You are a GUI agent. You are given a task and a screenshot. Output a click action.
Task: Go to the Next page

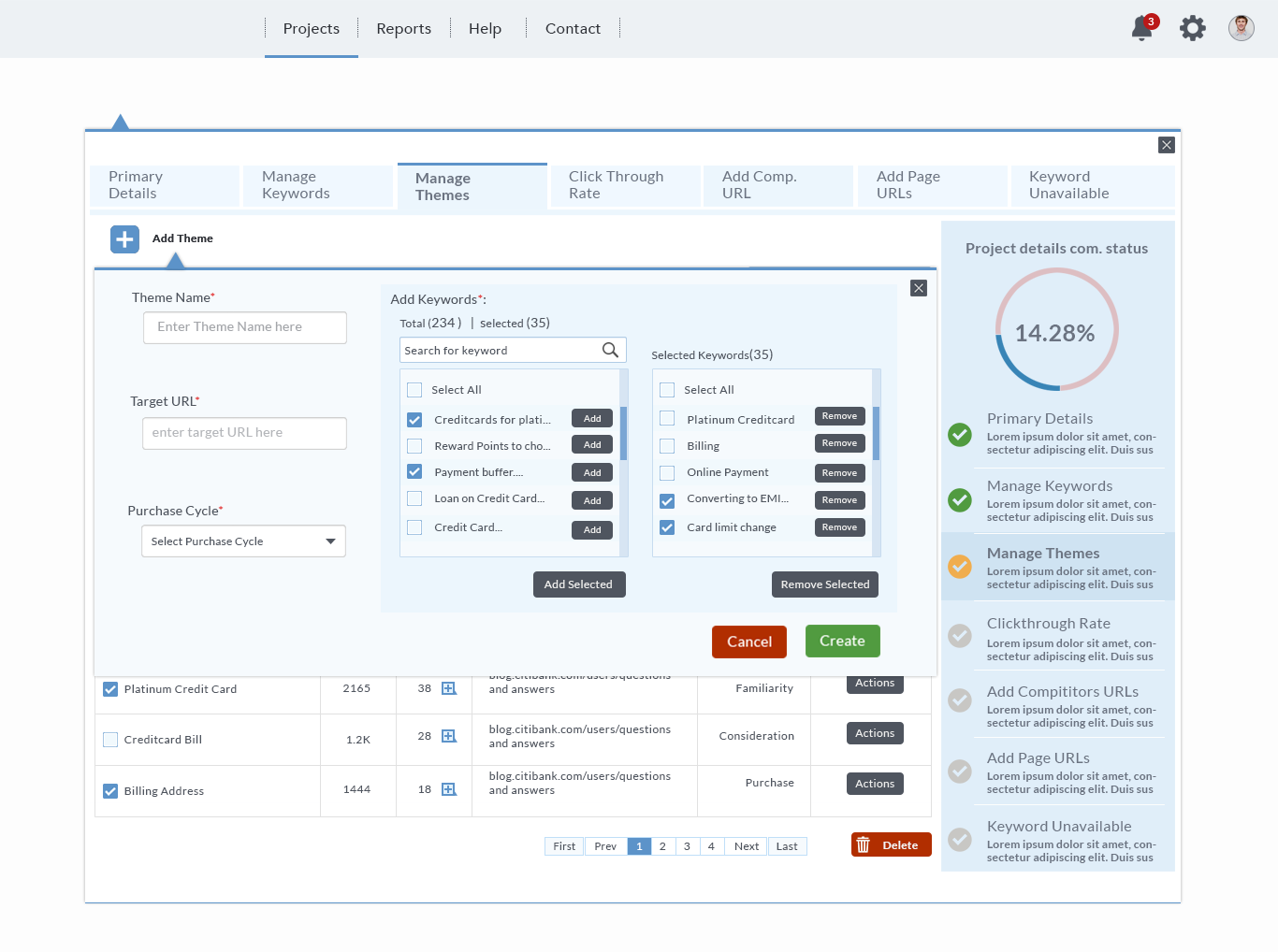747,846
